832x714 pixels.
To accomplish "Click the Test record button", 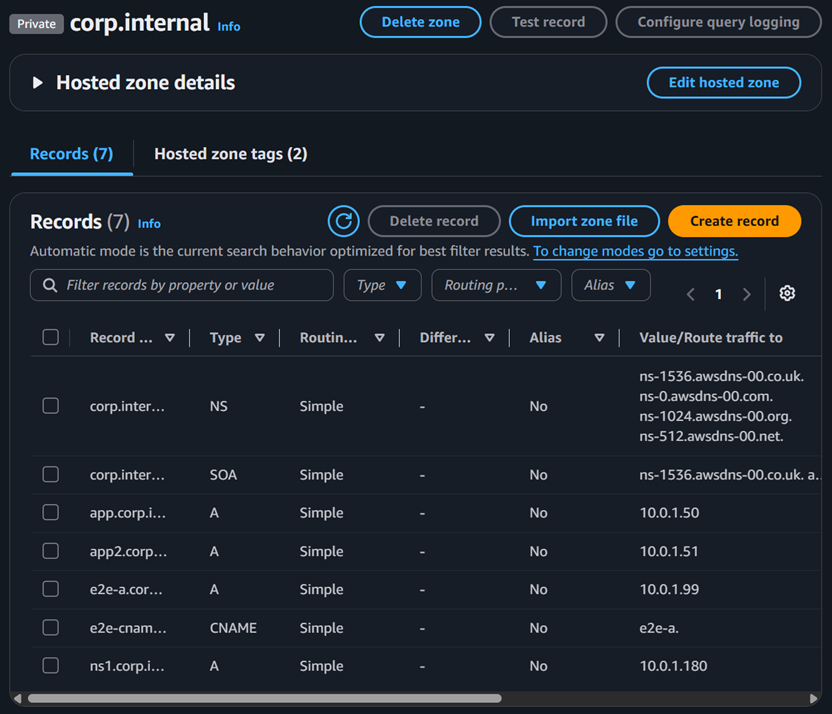I will 548,22.
